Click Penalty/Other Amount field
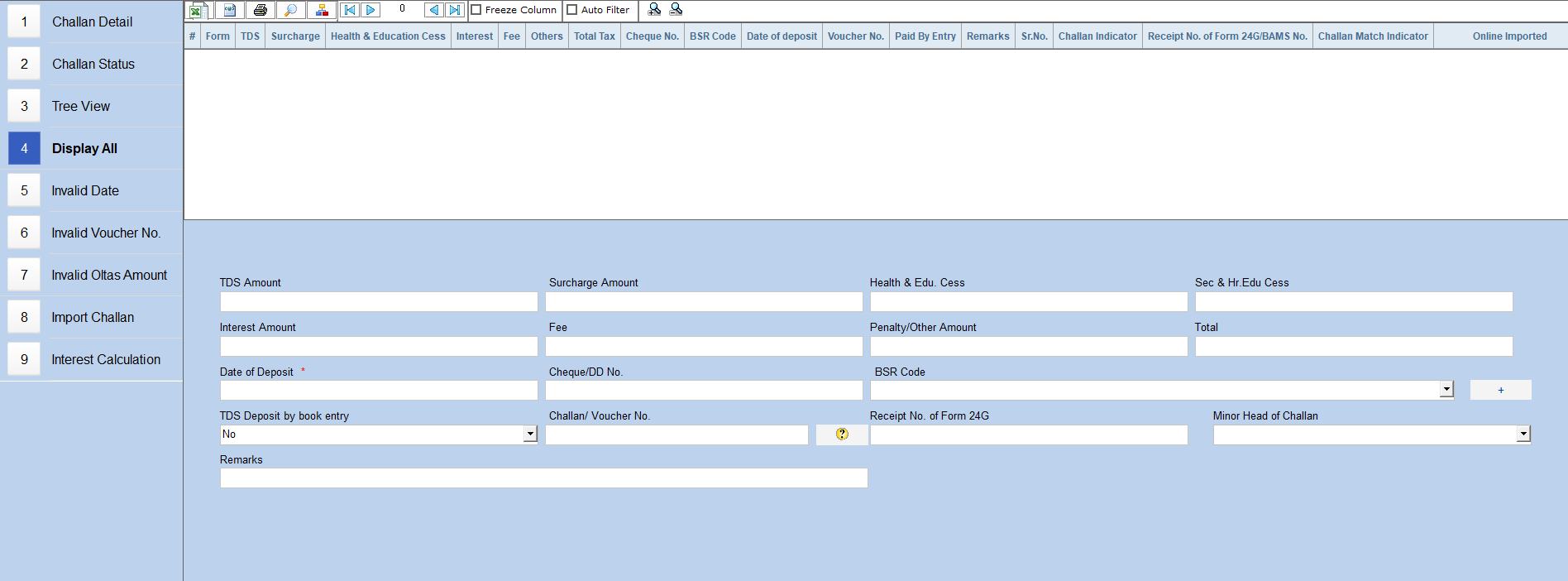1568x581 pixels. [1029, 346]
